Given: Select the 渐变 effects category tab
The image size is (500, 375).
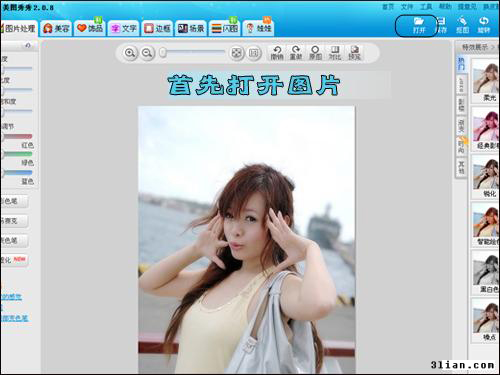Looking at the screenshot, I should (461, 126).
